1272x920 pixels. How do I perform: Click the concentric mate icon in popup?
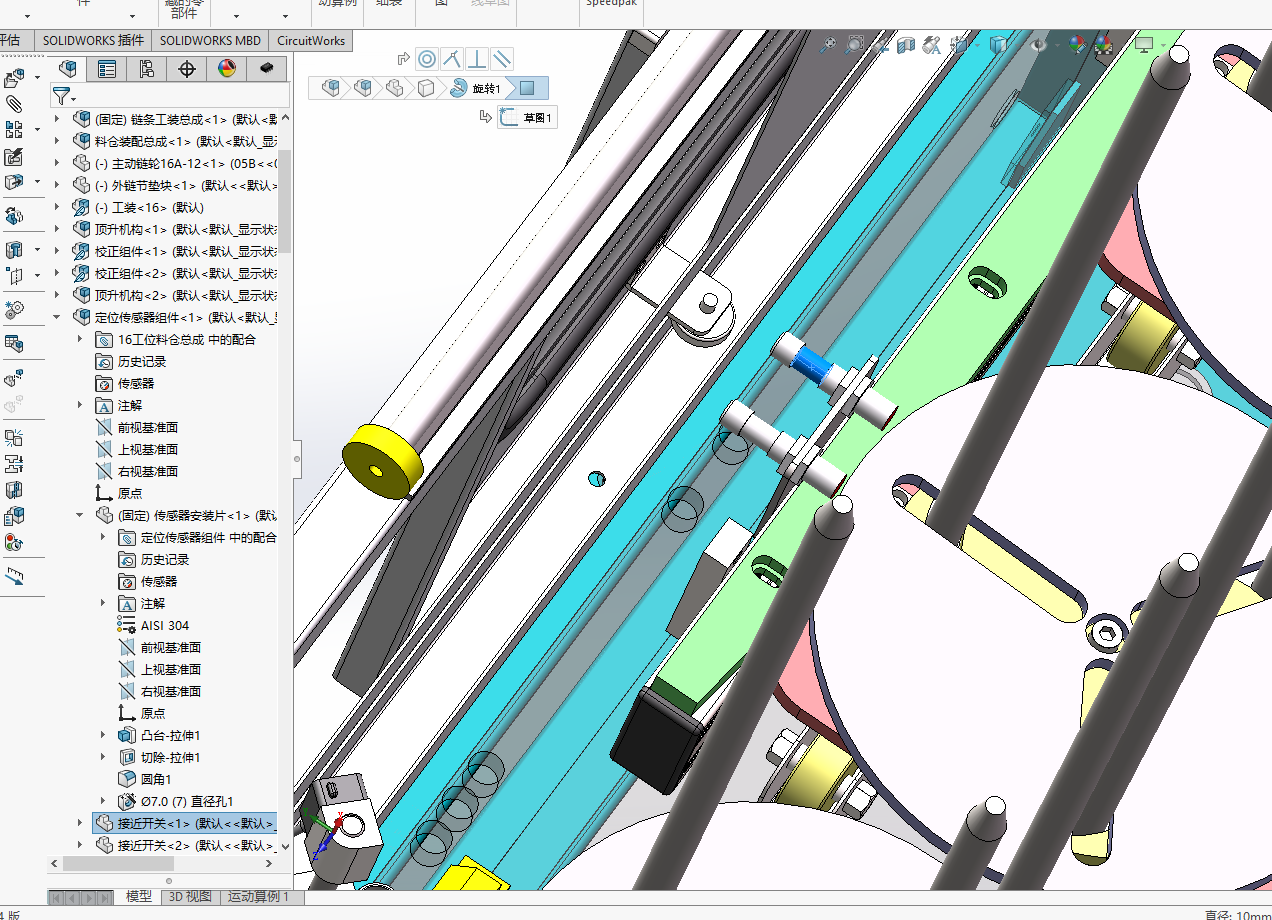(427, 58)
